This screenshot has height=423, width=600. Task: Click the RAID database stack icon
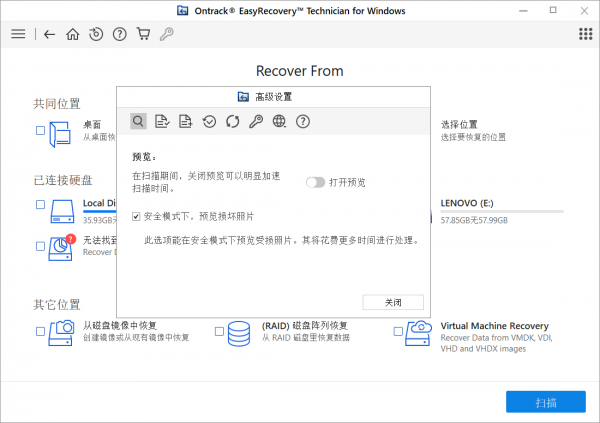click(x=239, y=334)
